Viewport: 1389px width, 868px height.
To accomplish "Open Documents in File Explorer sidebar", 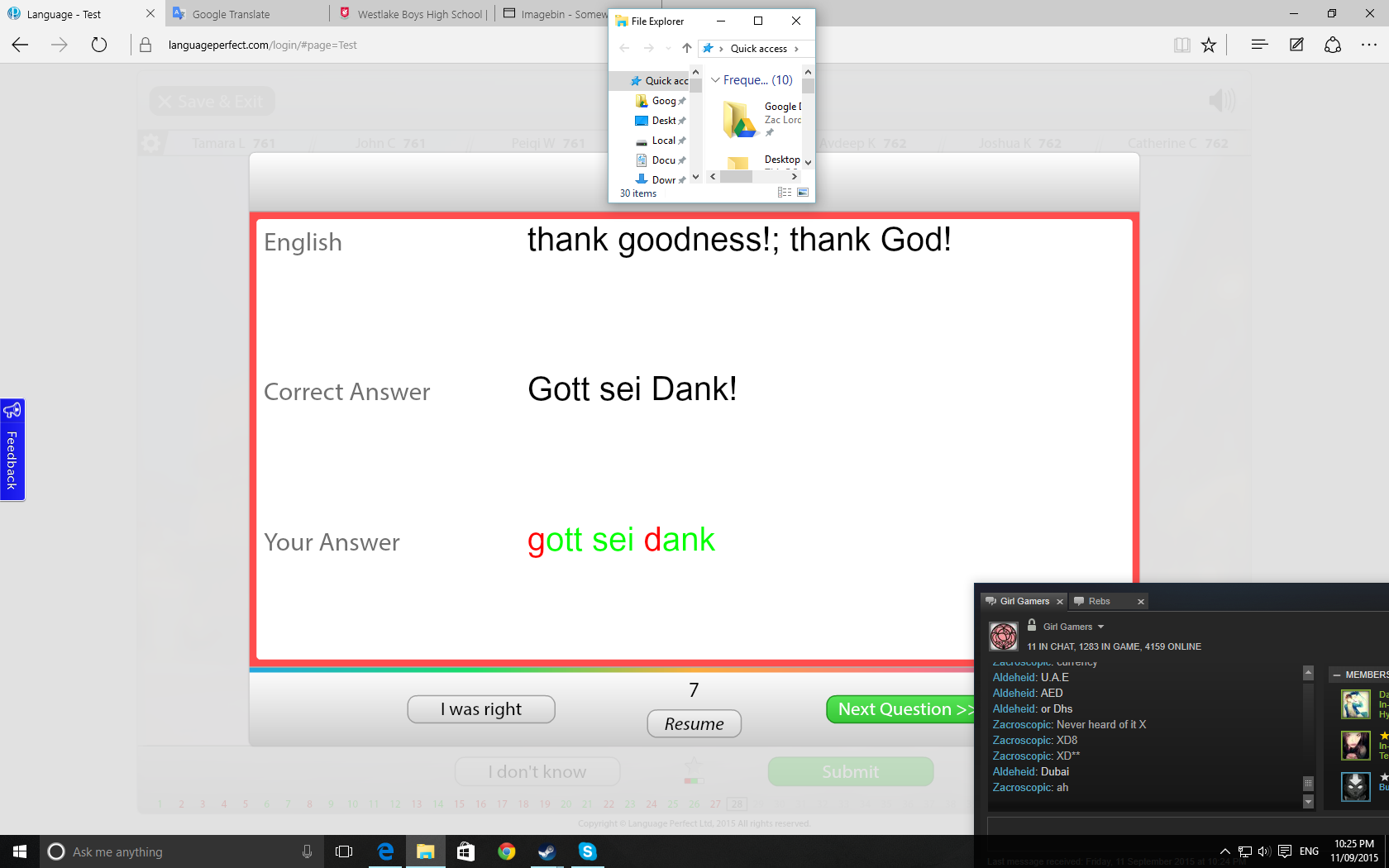I will click(661, 160).
